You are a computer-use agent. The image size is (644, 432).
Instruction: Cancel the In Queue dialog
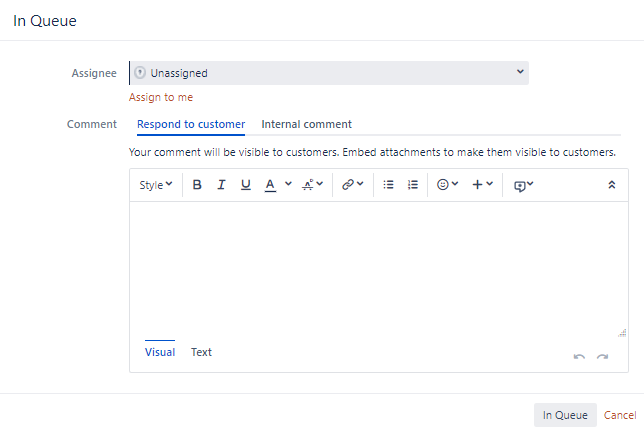tap(620, 415)
